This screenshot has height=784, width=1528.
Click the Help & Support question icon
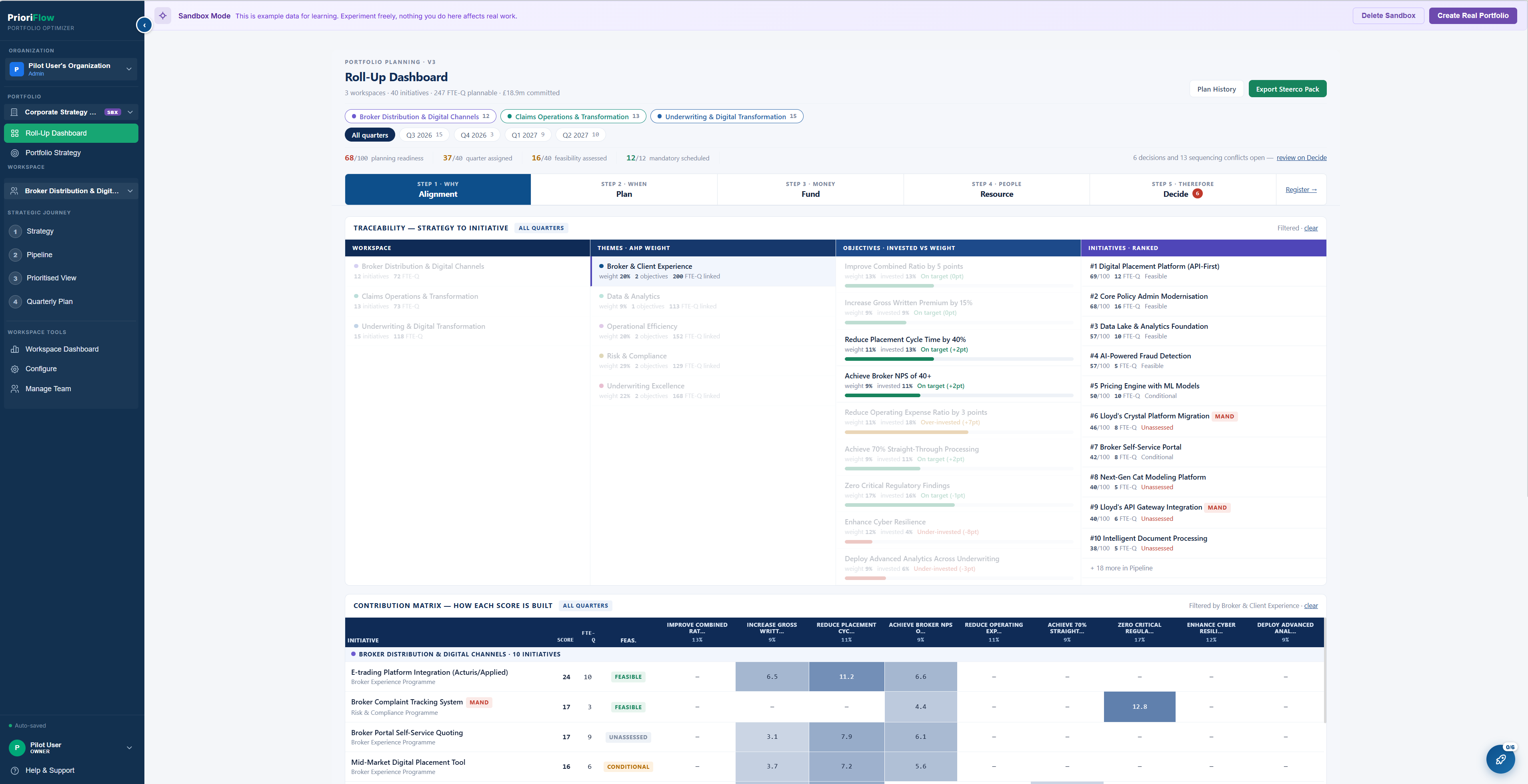[x=15, y=770]
